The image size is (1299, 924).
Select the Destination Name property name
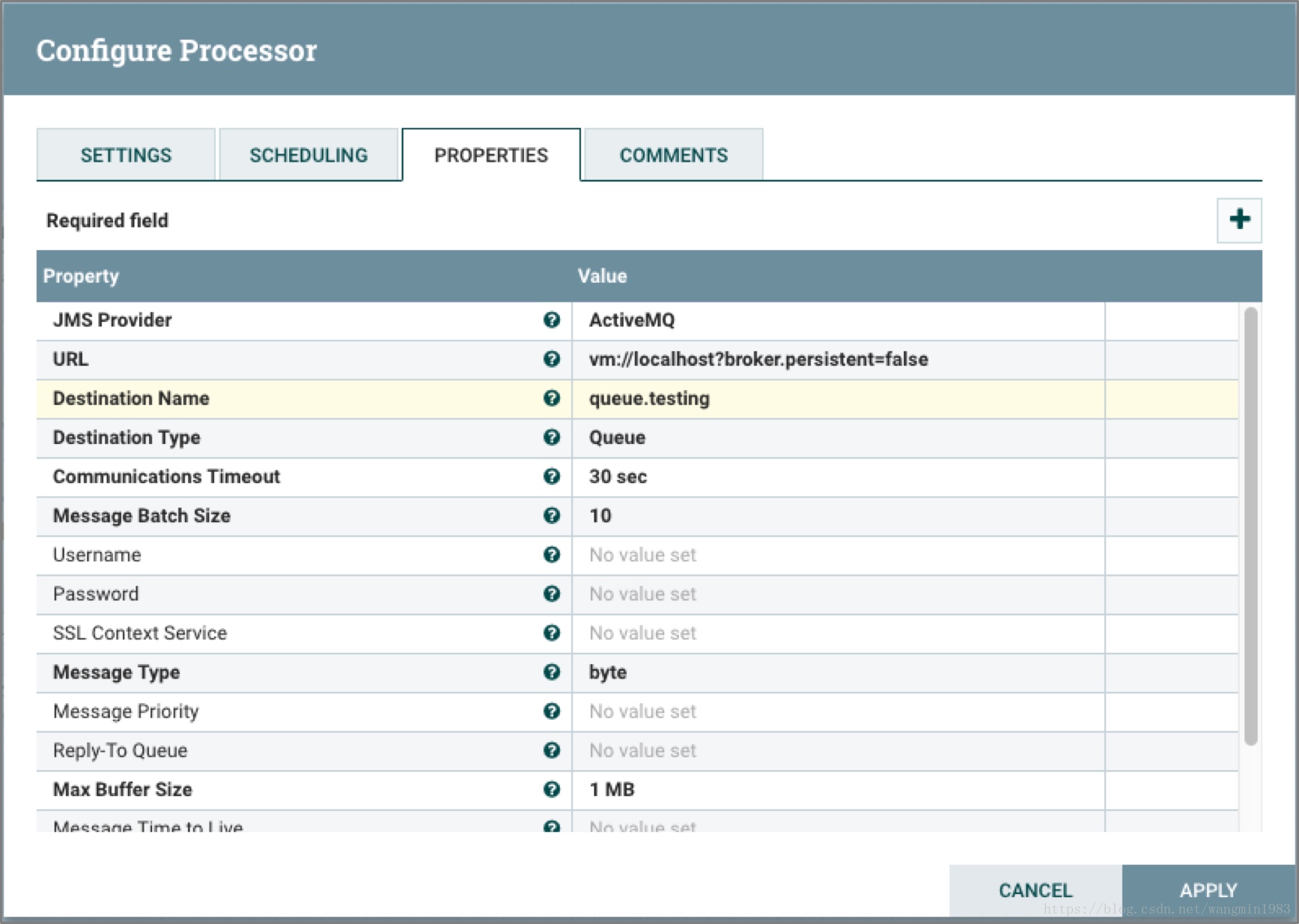tap(131, 398)
